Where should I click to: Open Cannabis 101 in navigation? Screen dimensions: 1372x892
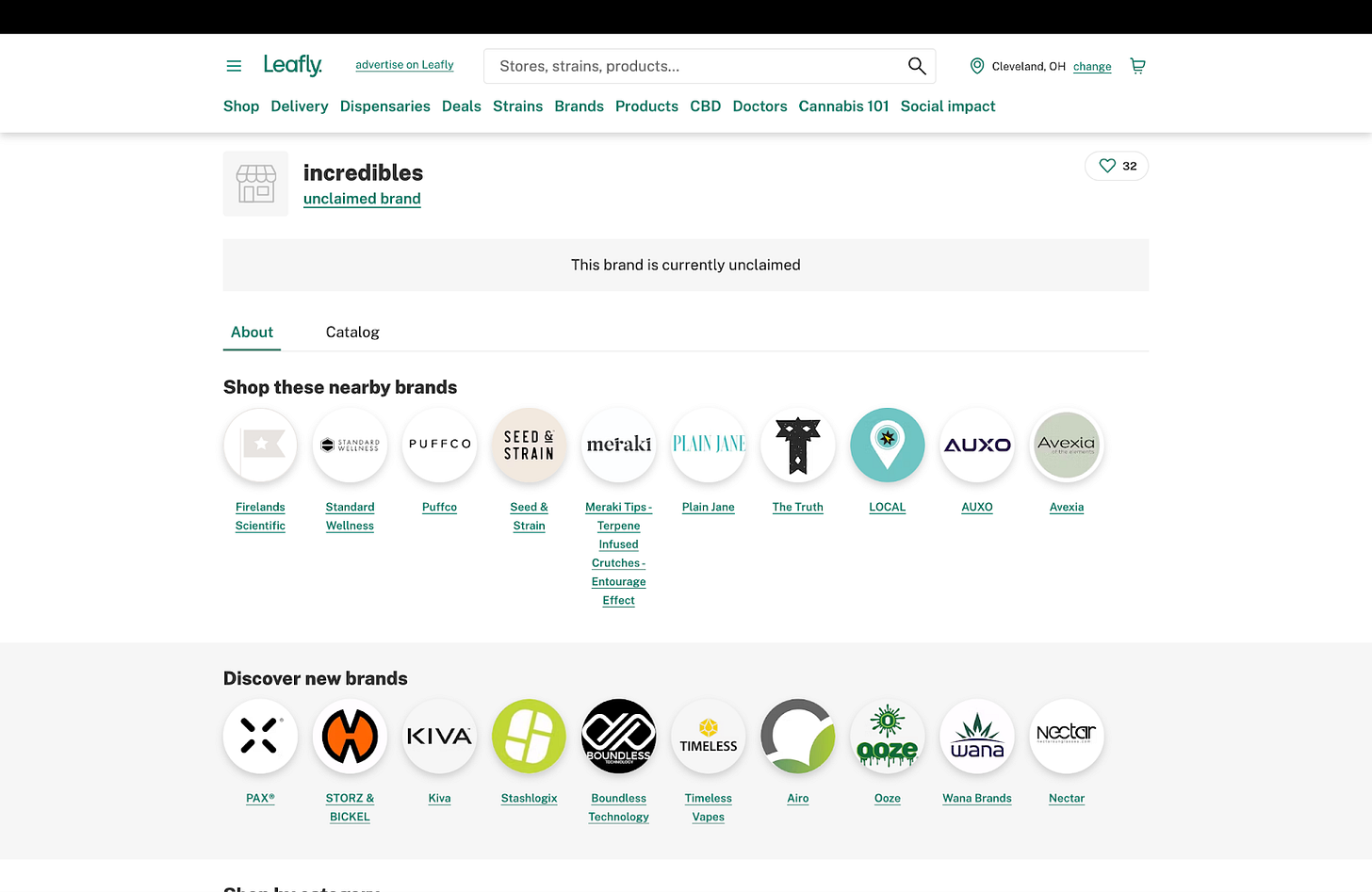pos(844,106)
